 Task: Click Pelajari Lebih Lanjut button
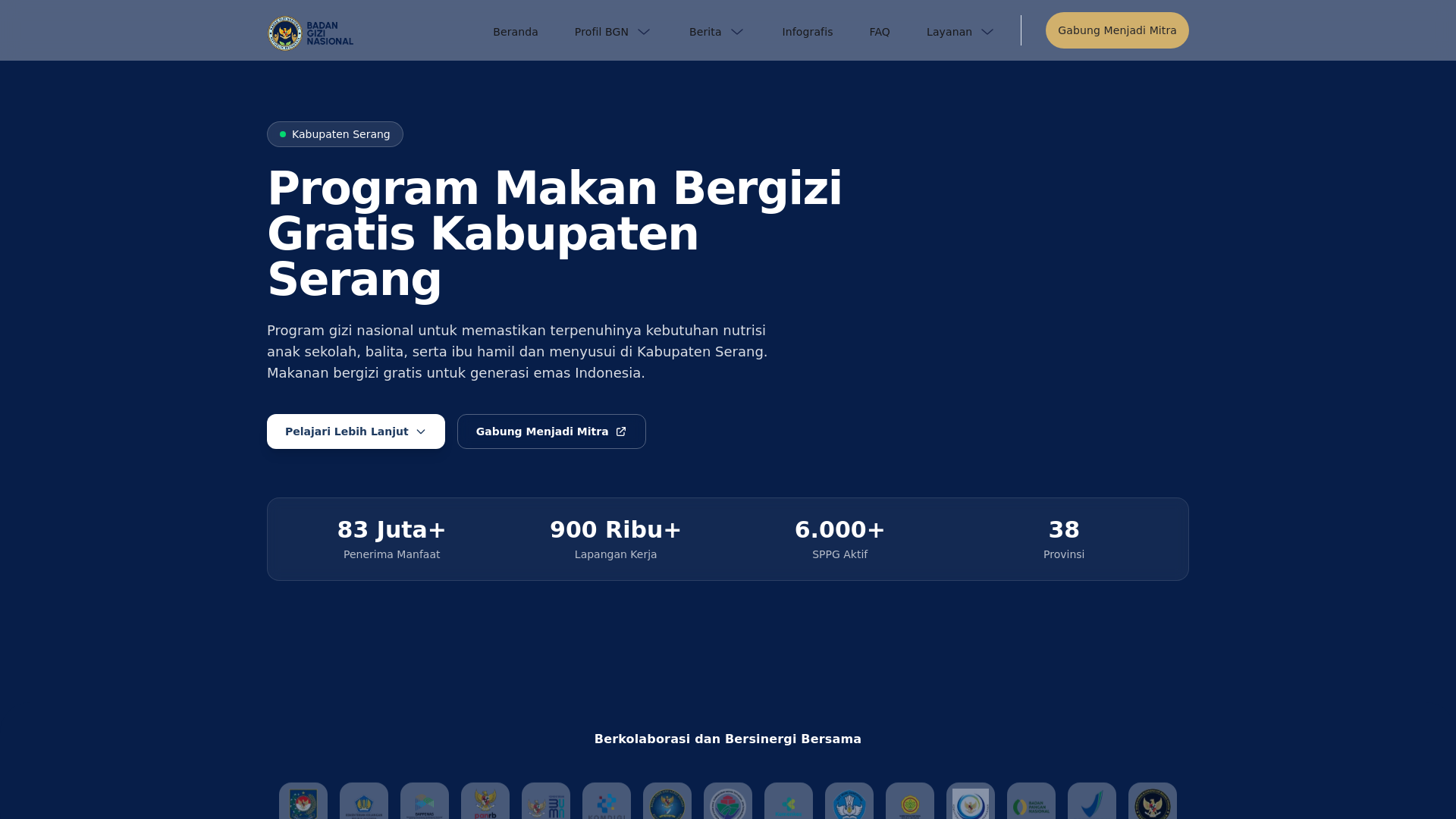[356, 431]
